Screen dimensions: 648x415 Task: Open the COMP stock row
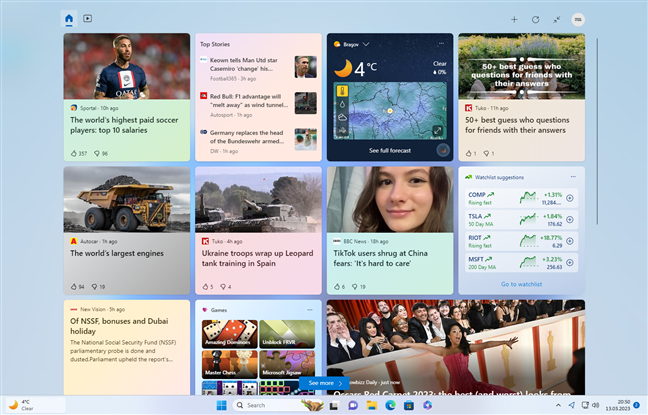coord(521,198)
